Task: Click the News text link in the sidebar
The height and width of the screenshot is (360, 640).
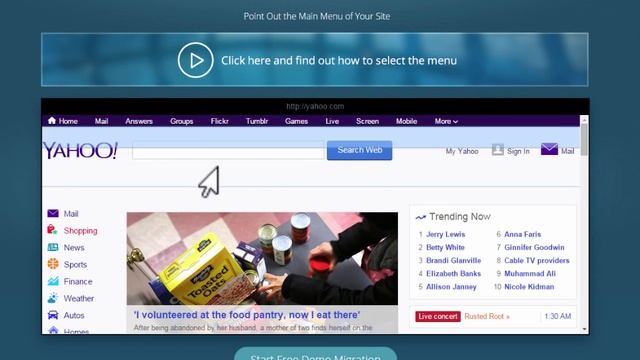Action: pyautogui.click(x=74, y=247)
